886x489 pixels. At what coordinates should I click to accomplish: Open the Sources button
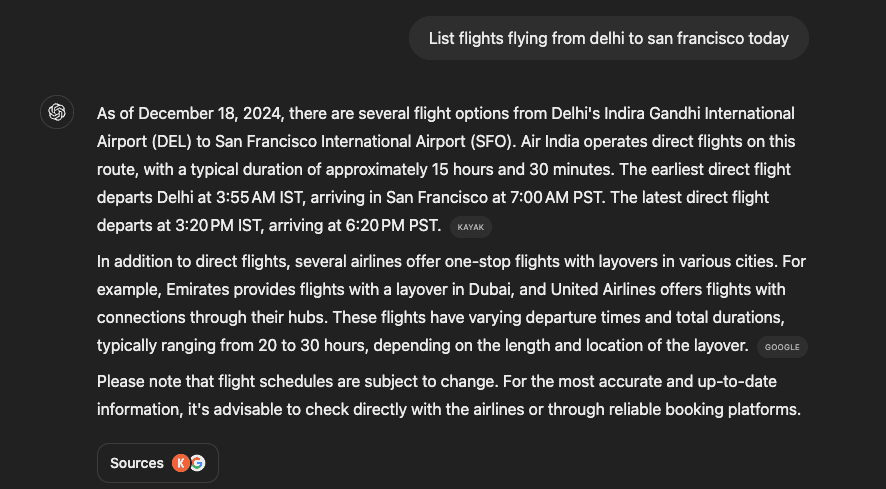coord(158,463)
